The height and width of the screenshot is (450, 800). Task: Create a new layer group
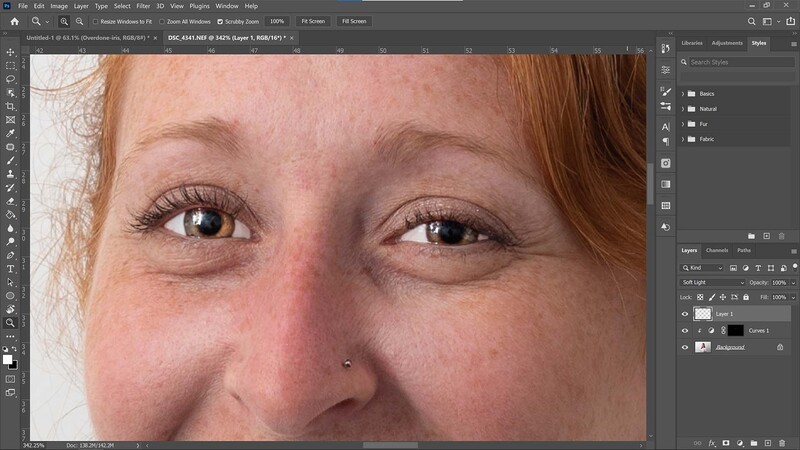(754, 443)
